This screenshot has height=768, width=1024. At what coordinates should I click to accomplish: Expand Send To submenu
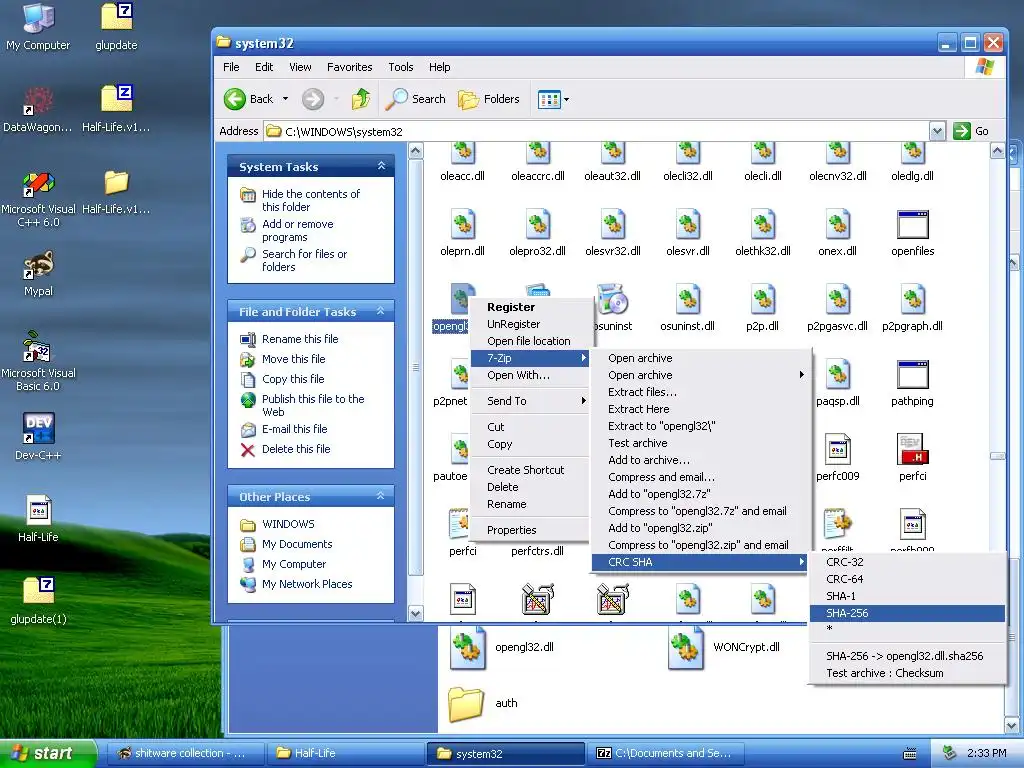point(530,401)
